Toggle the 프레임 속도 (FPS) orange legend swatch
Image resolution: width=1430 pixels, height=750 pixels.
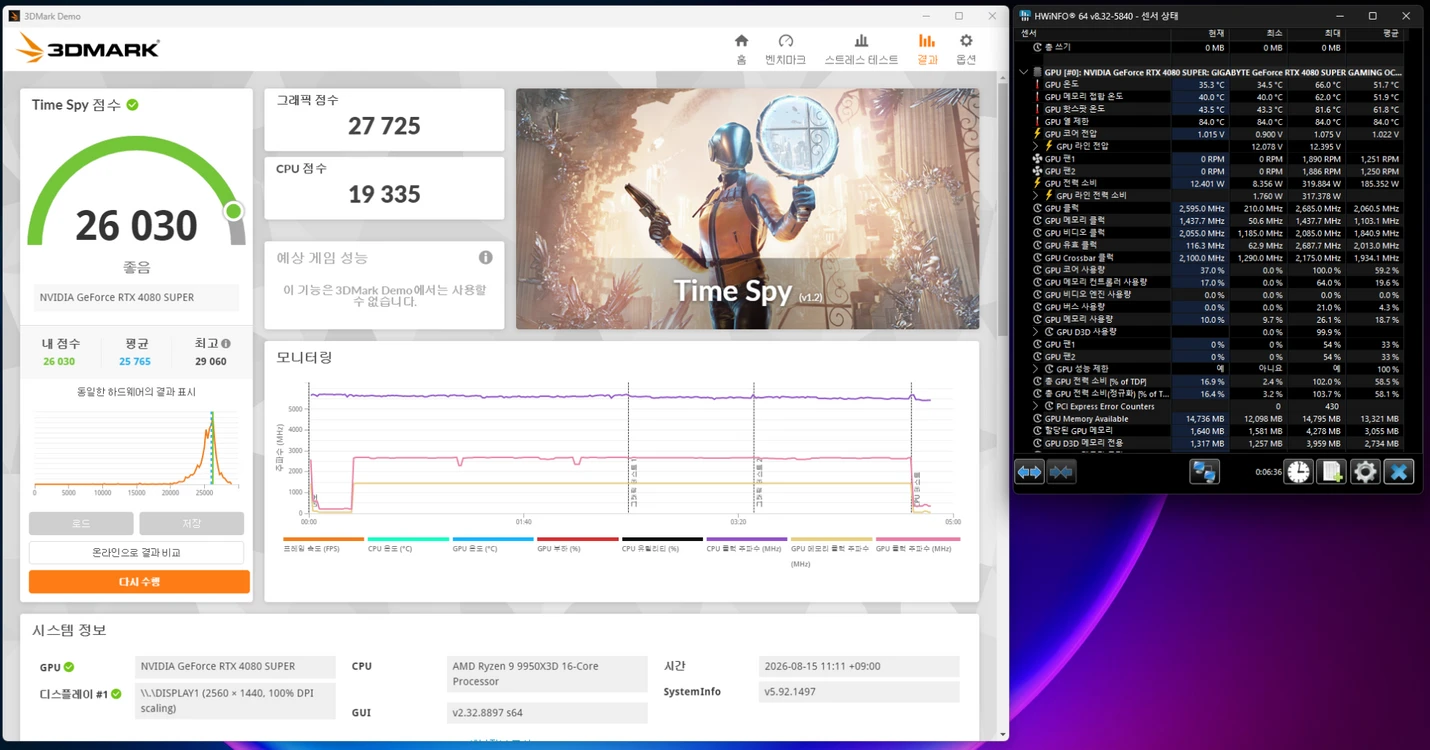click(x=324, y=539)
